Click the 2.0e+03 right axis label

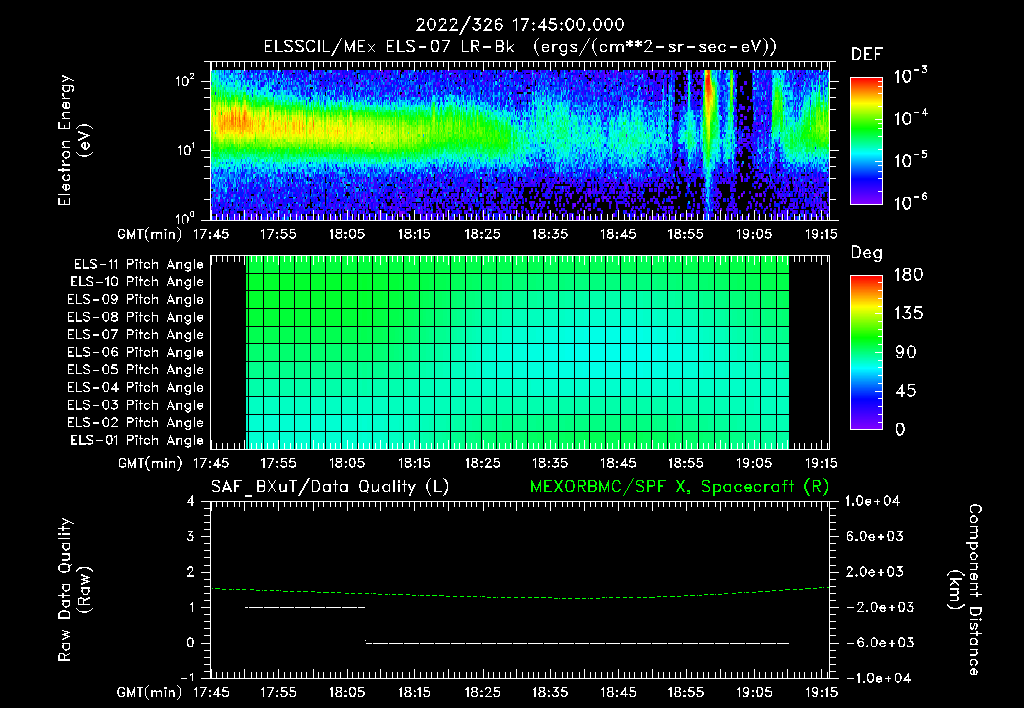pyautogui.click(x=875, y=571)
